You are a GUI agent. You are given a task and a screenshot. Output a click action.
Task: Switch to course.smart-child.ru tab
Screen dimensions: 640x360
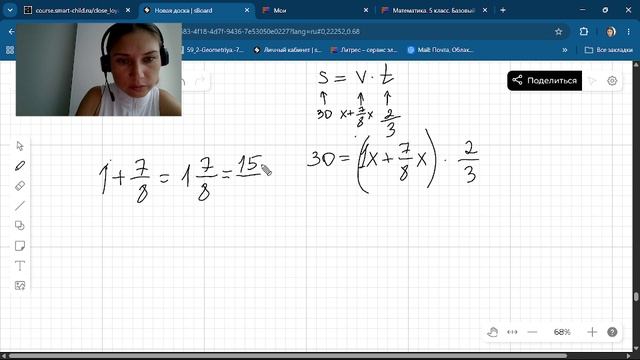(77, 10)
